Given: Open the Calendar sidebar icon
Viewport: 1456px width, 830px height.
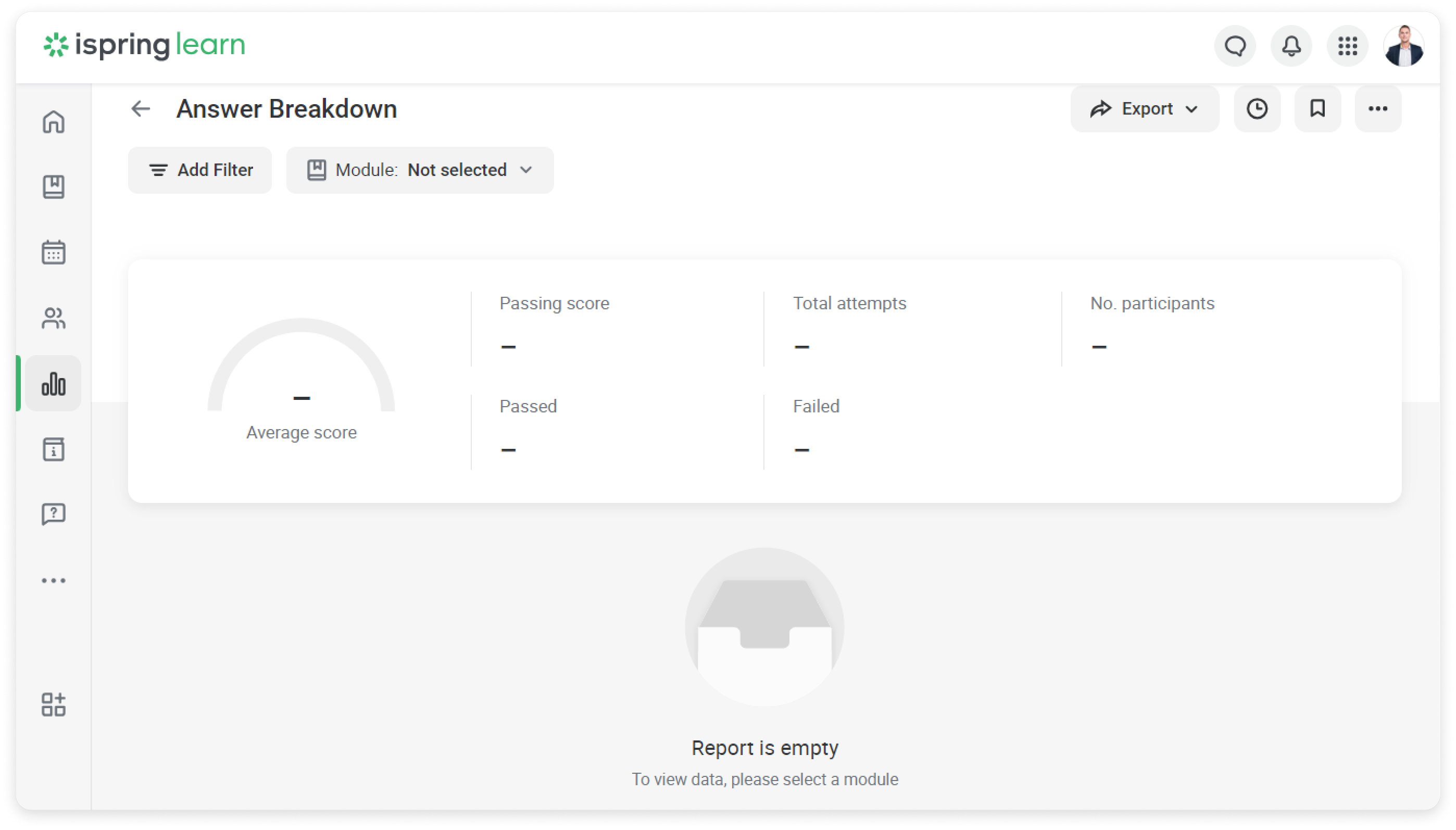Looking at the screenshot, I should click(54, 252).
